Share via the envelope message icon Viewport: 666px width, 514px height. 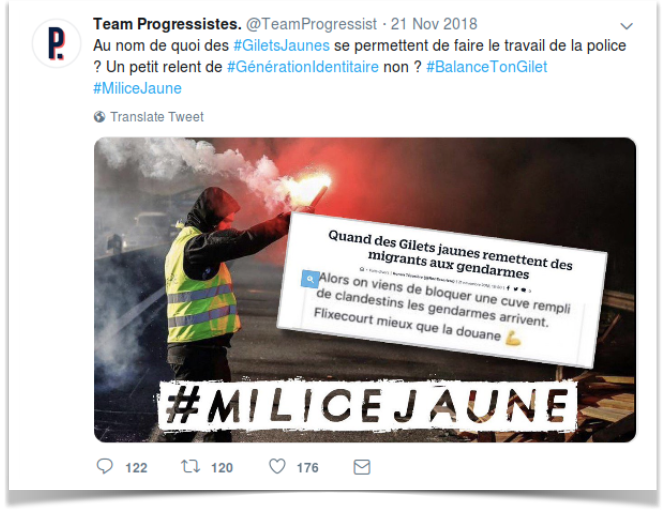(362, 467)
